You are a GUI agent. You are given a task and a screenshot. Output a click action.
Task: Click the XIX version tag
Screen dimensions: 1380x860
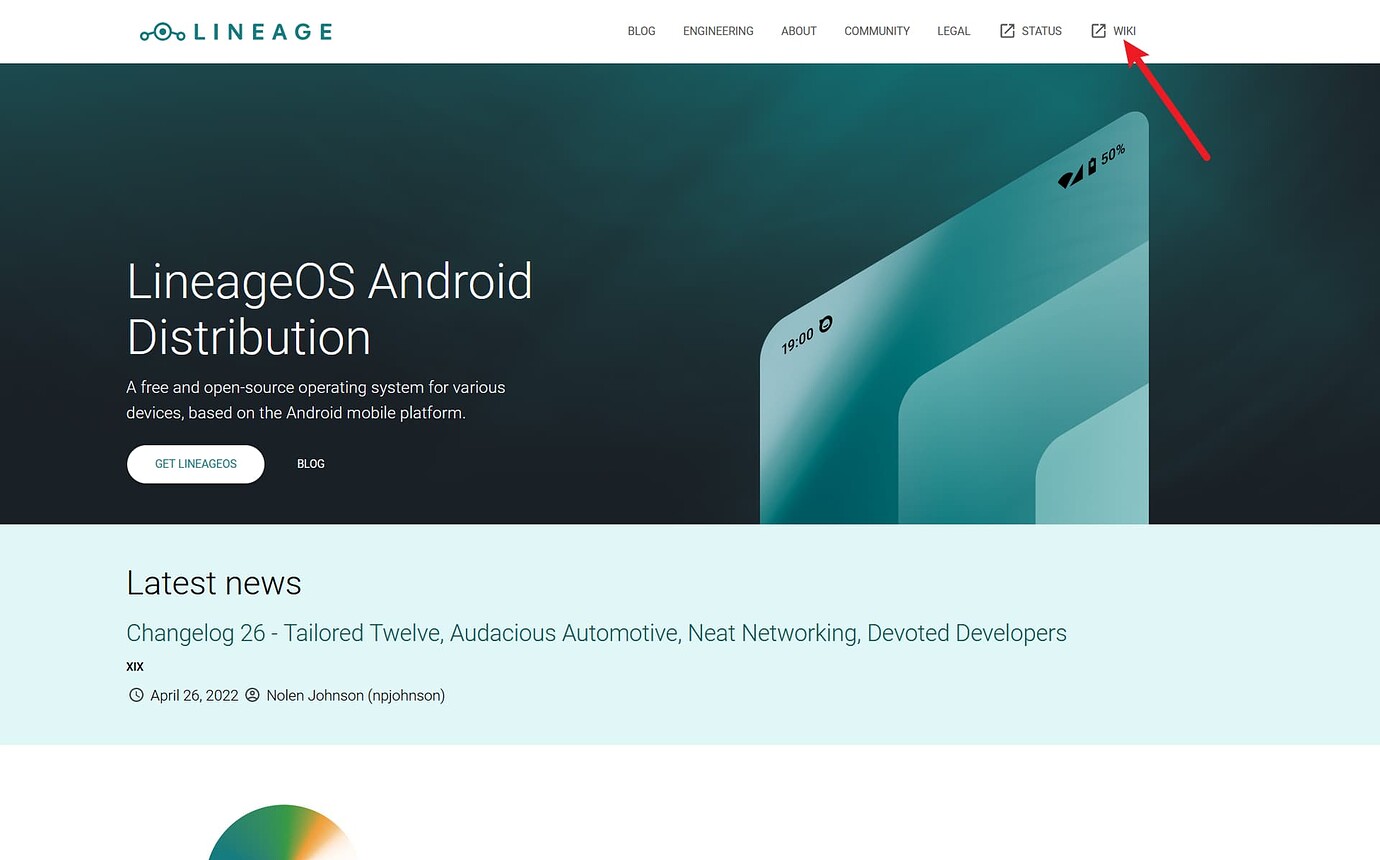coord(134,666)
